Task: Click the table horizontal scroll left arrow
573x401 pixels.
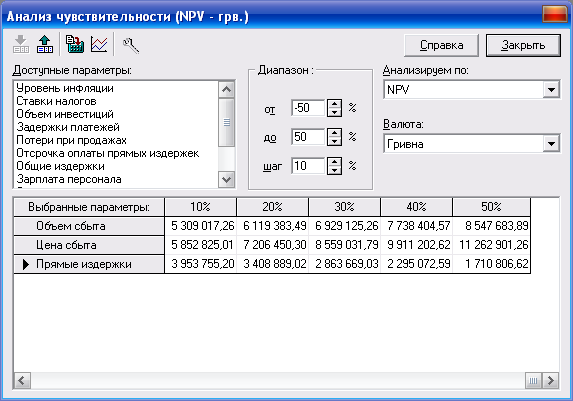Action: click(x=22, y=381)
